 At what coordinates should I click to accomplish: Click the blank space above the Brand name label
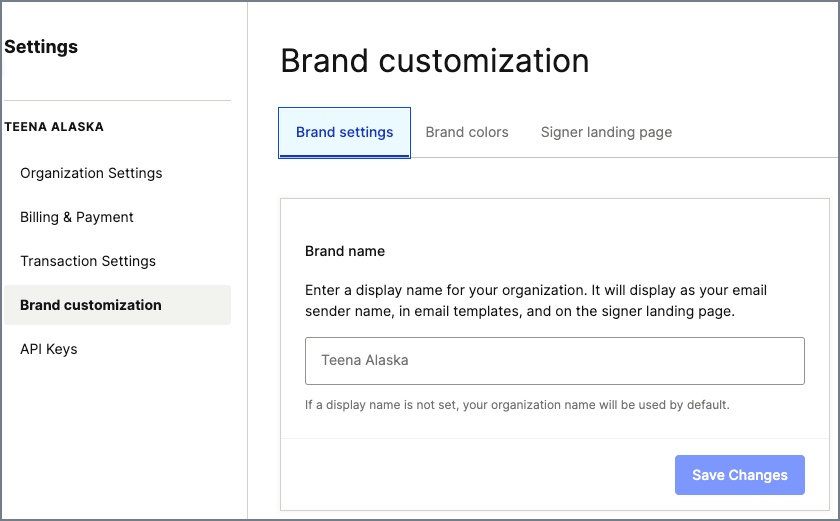[x=554, y=221]
